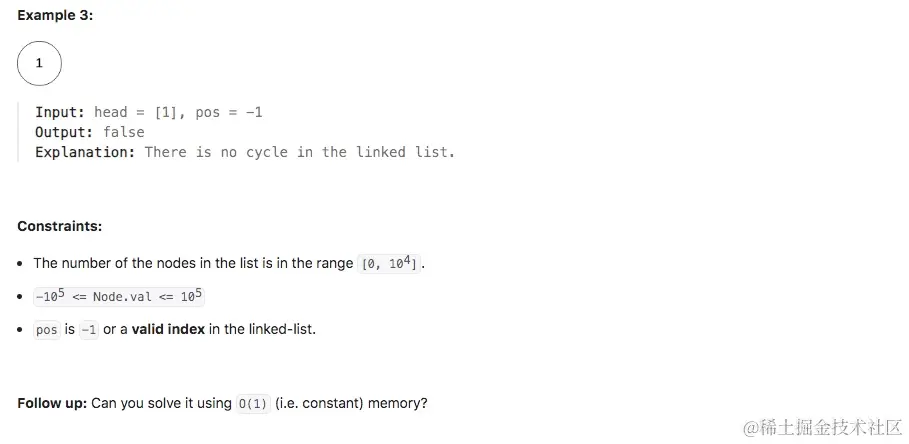Image resolution: width=909 pixels, height=444 pixels.
Task: Click the [0, 10⁴] range code badge
Action: coord(388,263)
